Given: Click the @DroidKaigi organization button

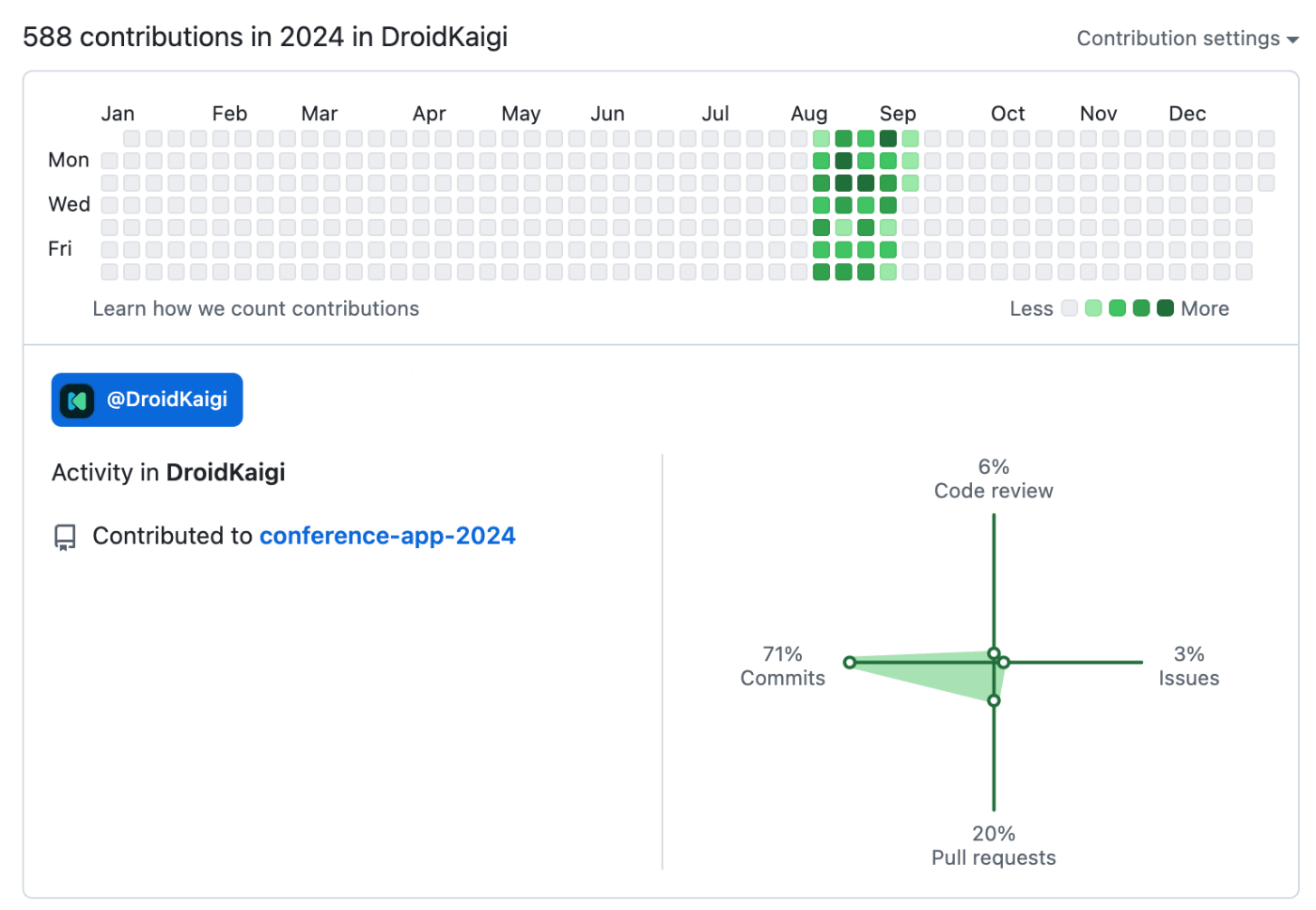Looking at the screenshot, I should point(147,400).
